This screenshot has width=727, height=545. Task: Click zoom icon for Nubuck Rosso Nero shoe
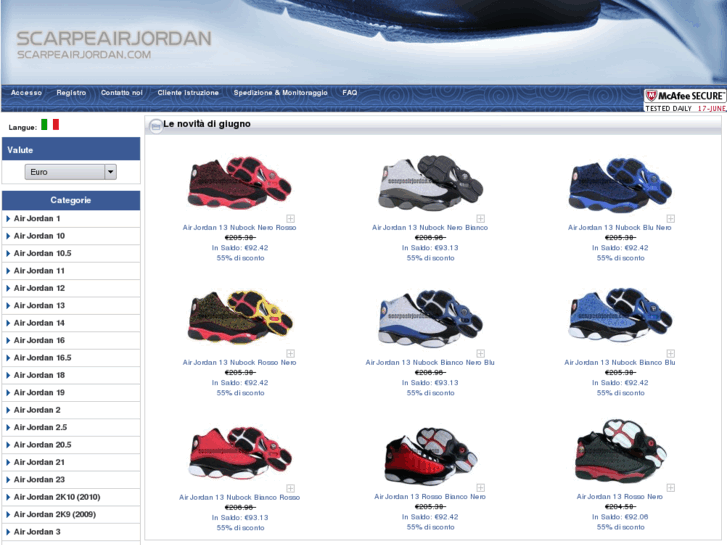291,353
